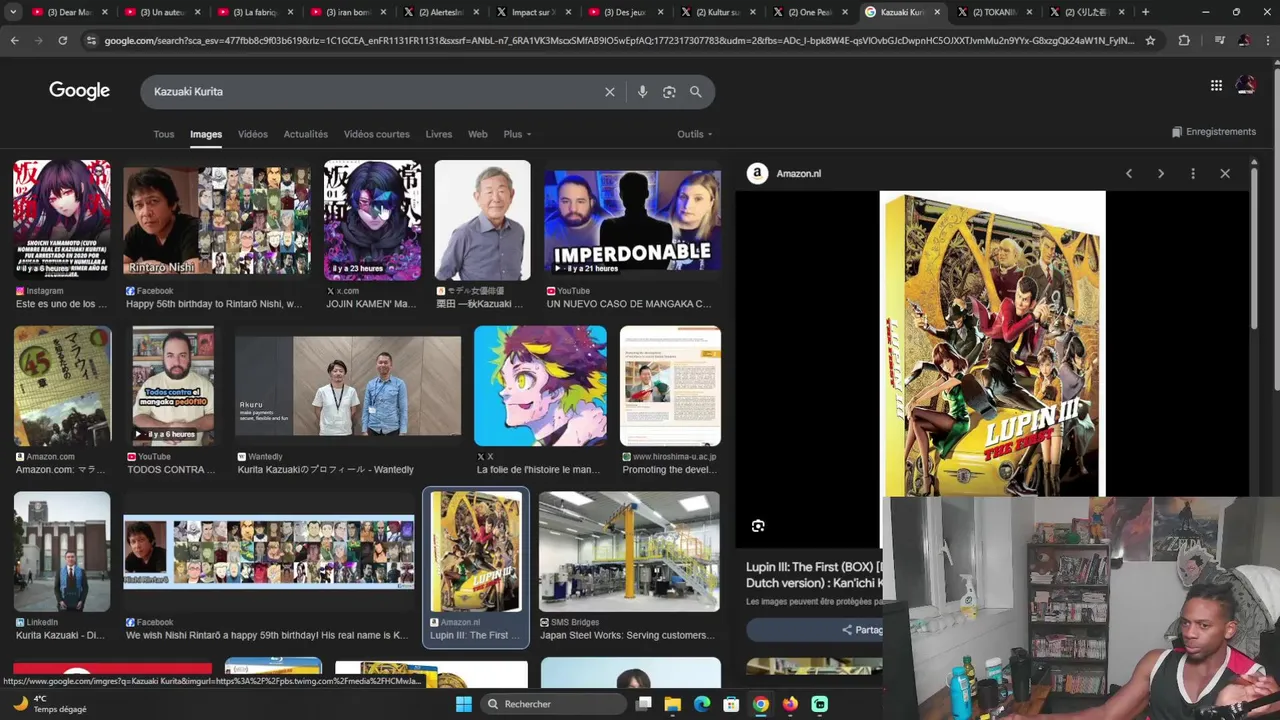Screen dimensions: 1280x720
Task: Expand the Plus filter dropdown
Action: [x=517, y=134]
